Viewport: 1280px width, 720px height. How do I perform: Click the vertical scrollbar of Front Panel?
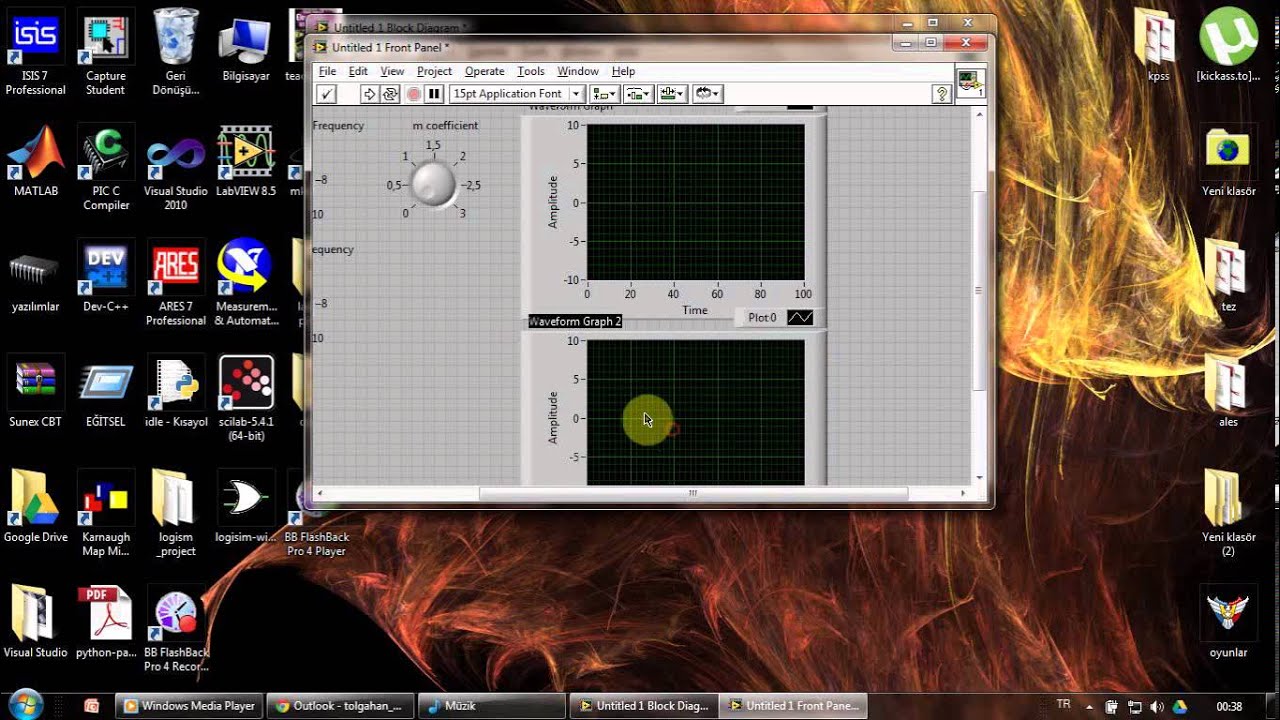point(980,290)
